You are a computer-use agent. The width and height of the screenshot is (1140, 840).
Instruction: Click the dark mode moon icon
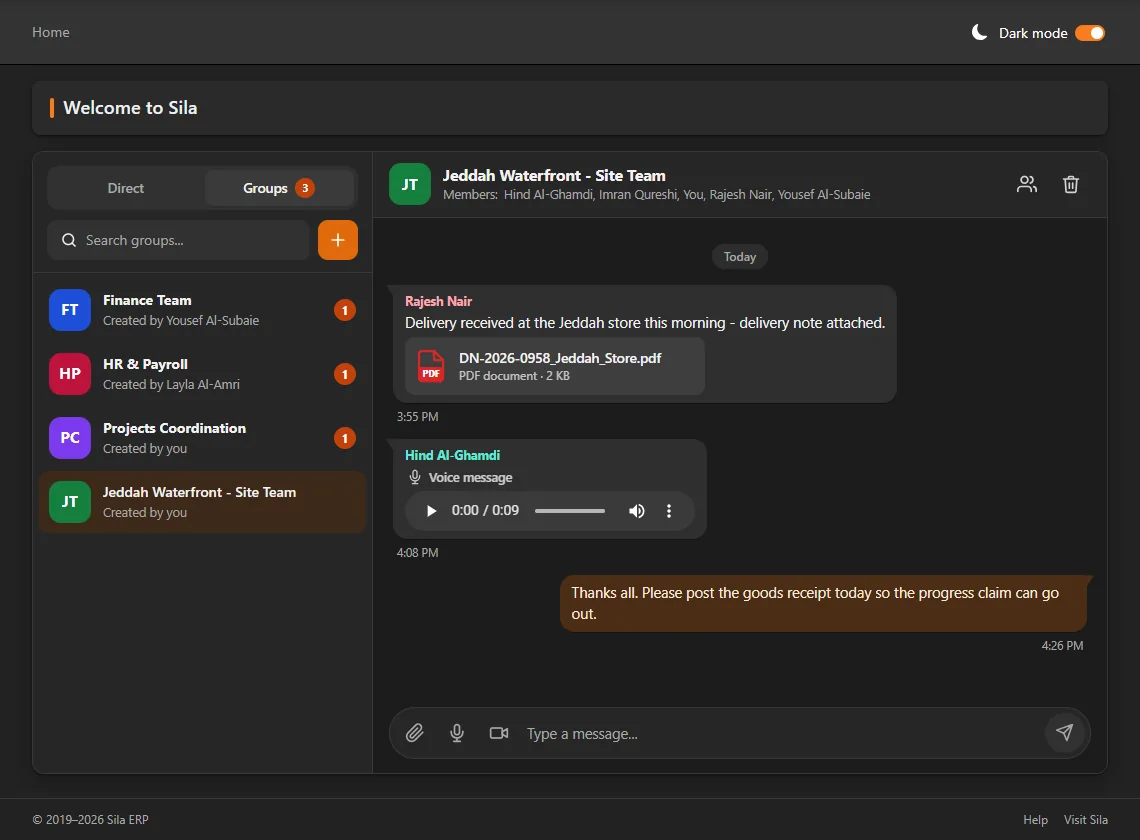pyautogui.click(x=979, y=33)
